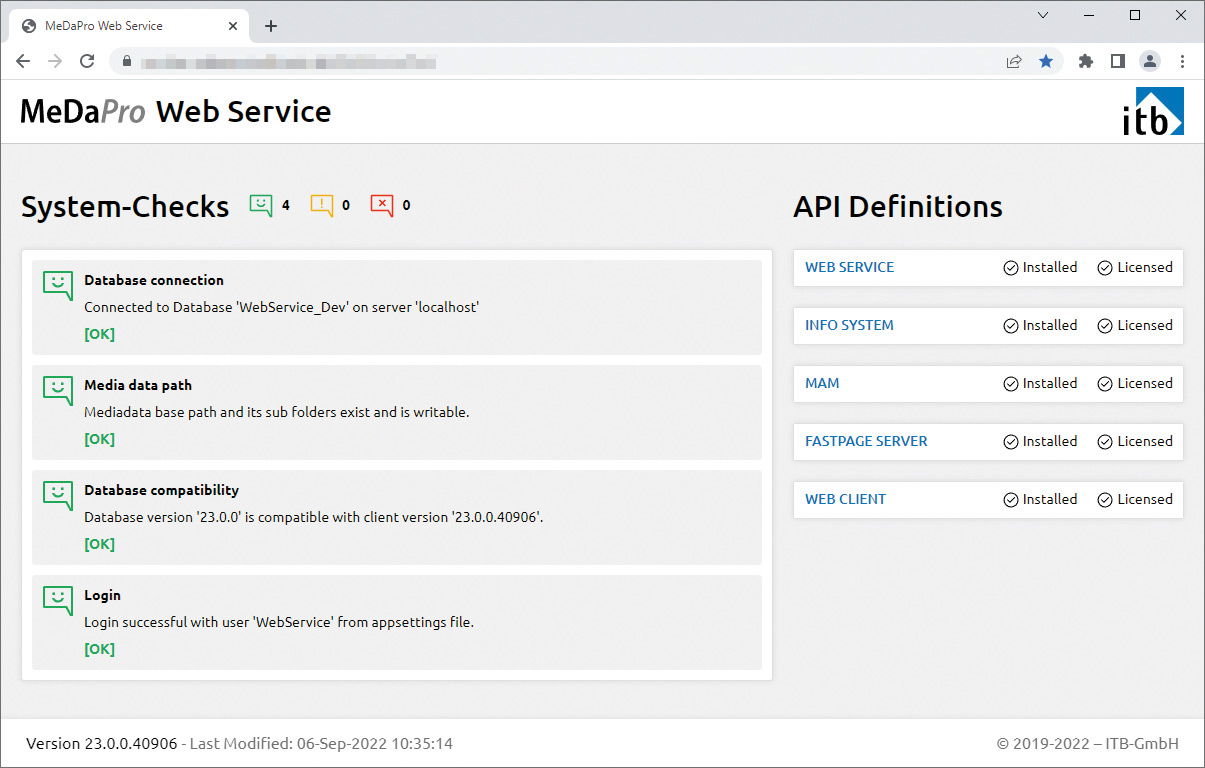
Task: Close the browser window
Action: click(1181, 15)
